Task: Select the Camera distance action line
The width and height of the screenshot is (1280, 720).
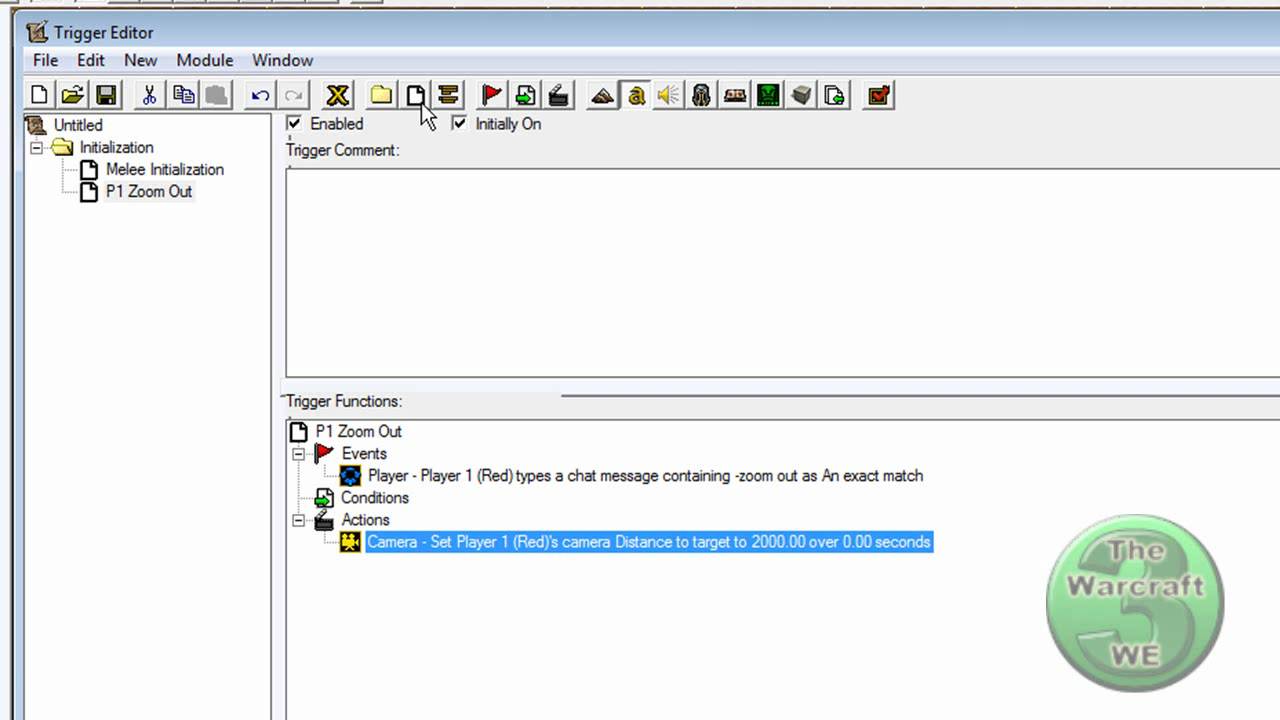Action: pos(649,542)
